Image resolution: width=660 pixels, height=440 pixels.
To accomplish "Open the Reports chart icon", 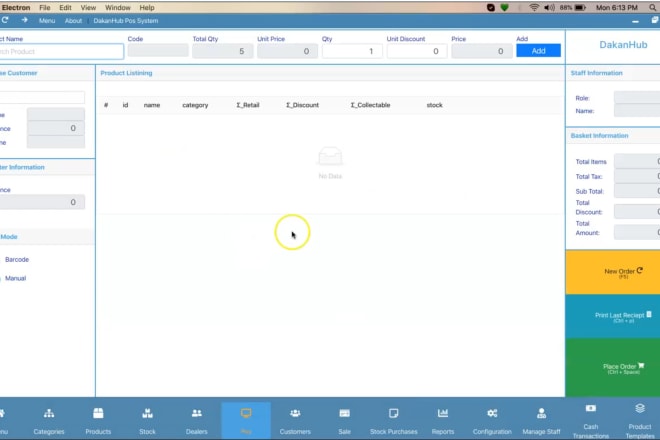I will pos(442,414).
